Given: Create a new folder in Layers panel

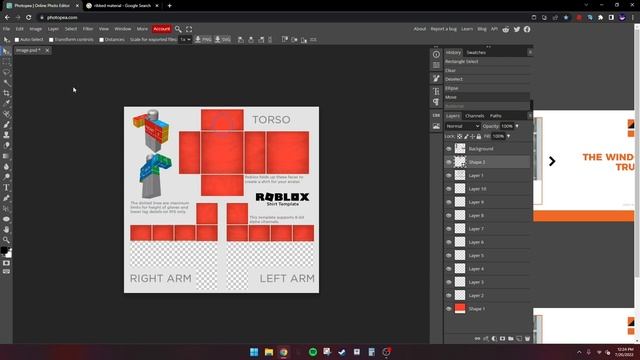Looking at the screenshot, I should pos(511,339).
